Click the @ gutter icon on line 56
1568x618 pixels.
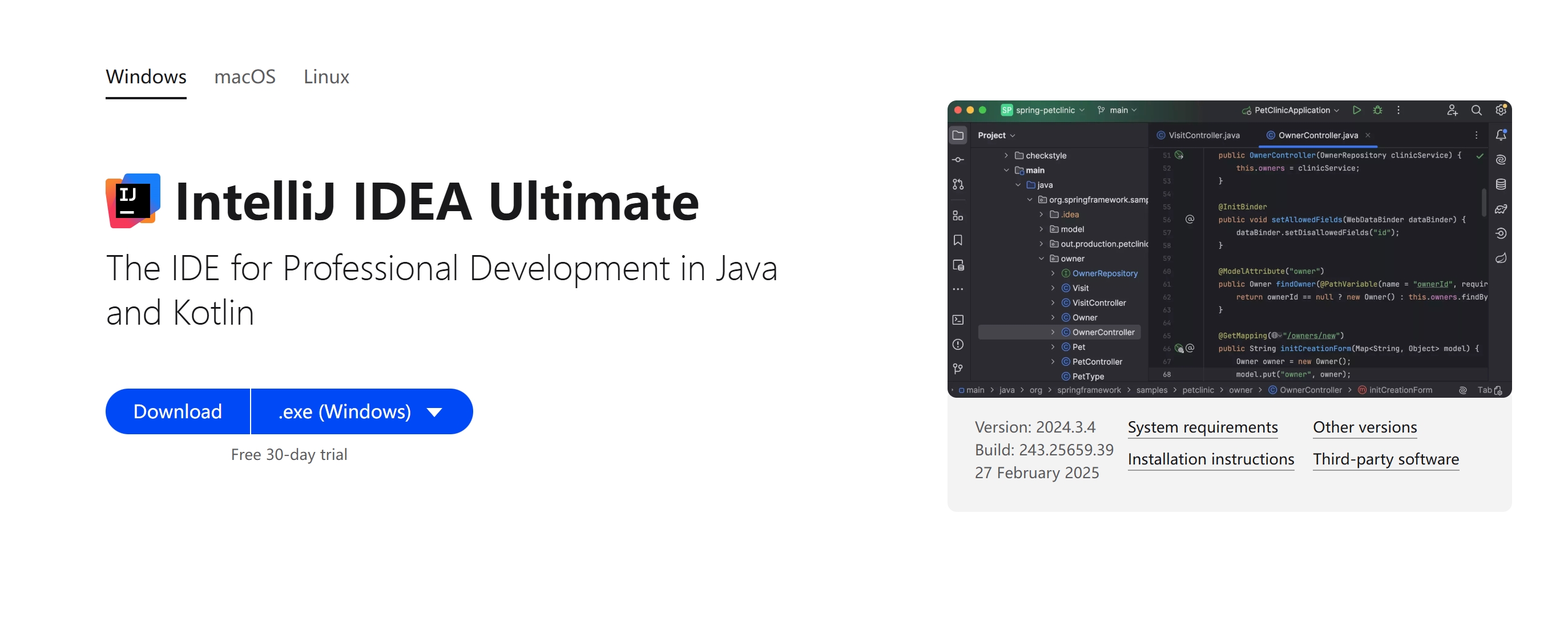[x=1190, y=219]
